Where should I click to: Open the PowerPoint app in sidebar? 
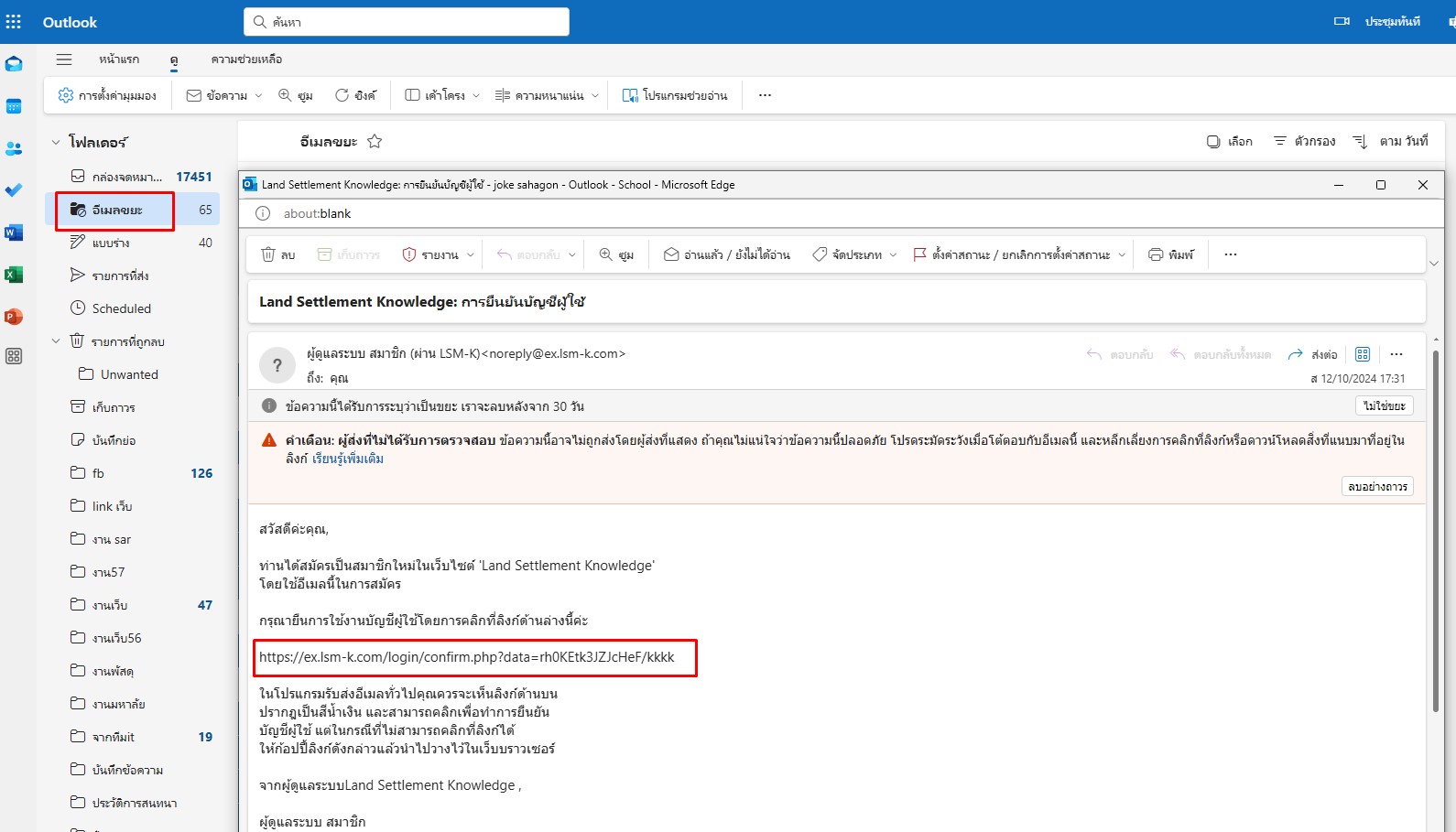[x=14, y=317]
